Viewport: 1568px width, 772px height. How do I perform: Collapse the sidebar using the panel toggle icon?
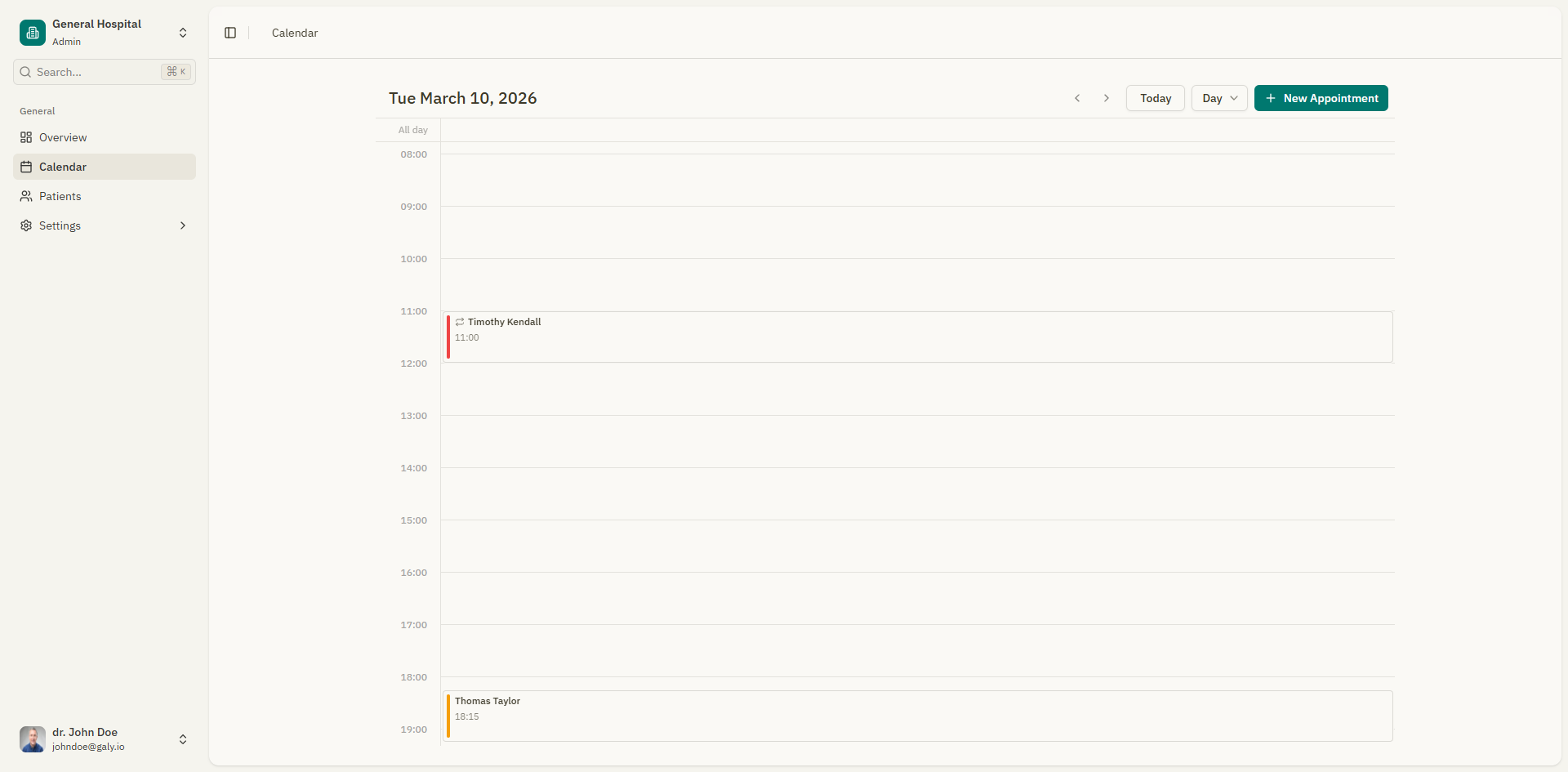coord(229,33)
